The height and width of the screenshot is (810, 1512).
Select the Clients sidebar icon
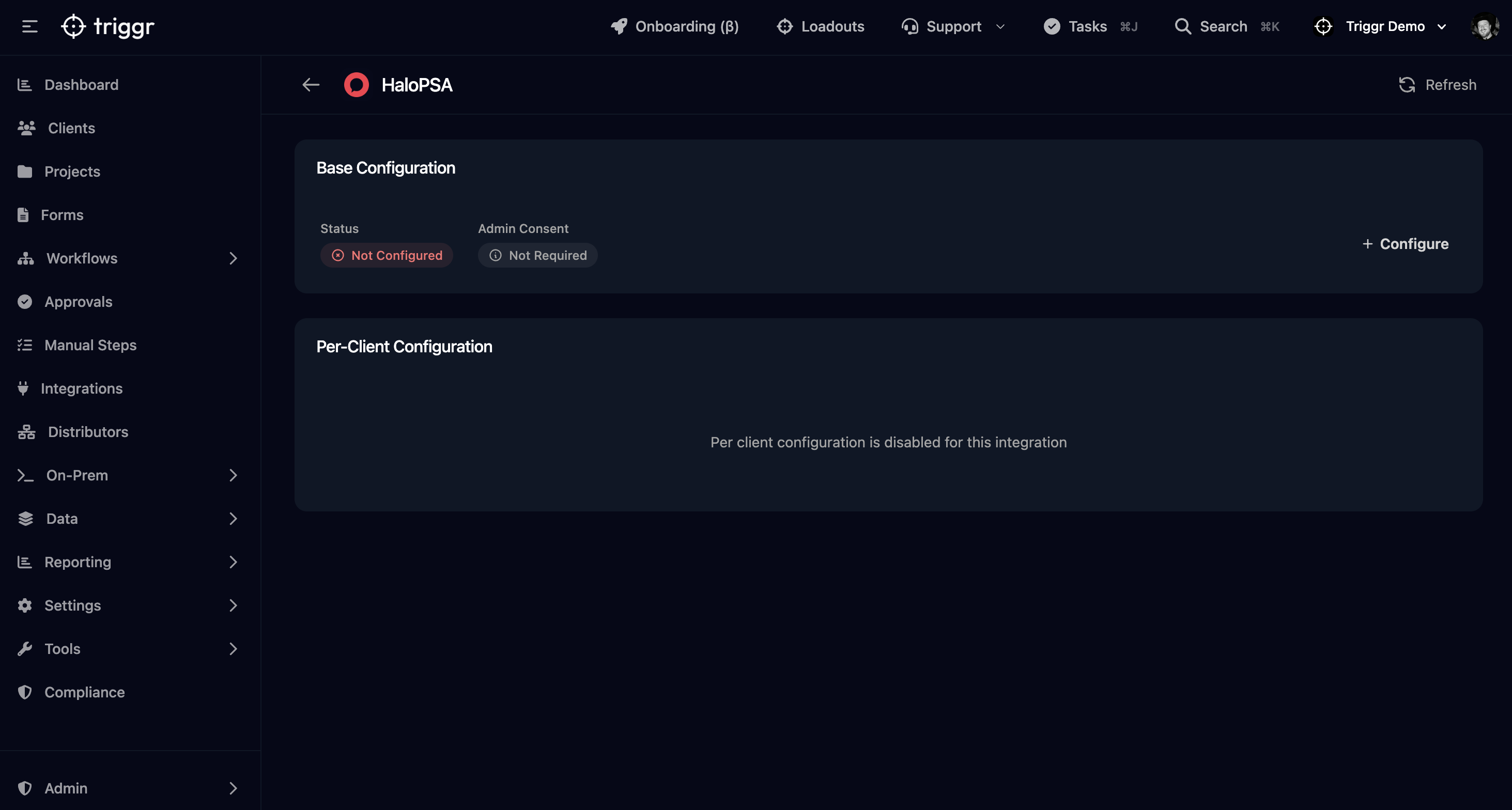point(25,128)
